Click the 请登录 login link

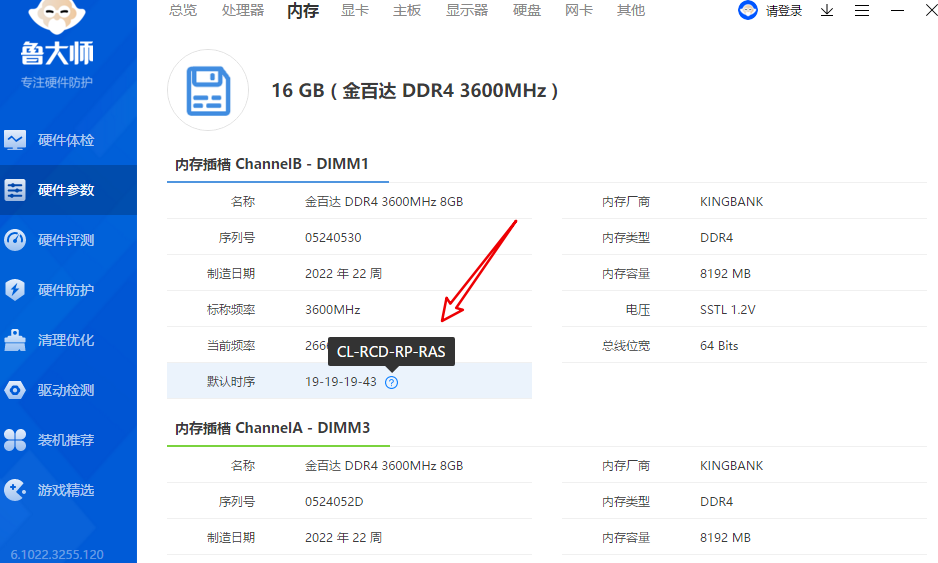(784, 11)
